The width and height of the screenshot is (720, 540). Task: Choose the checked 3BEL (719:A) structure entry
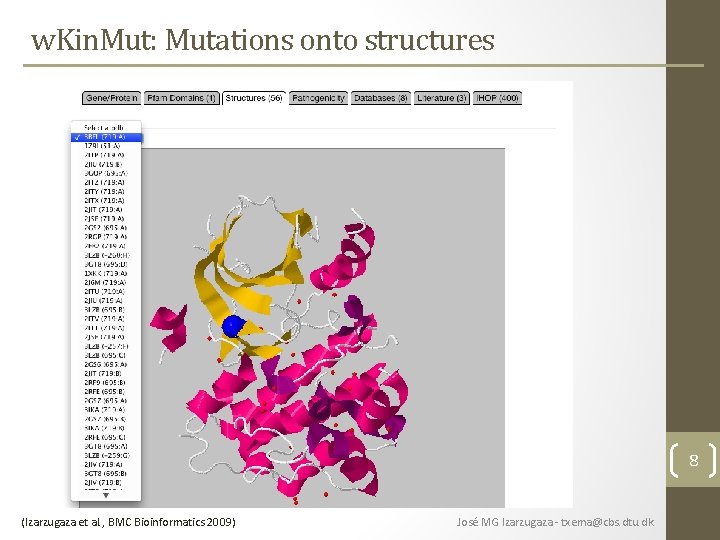[107, 137]
